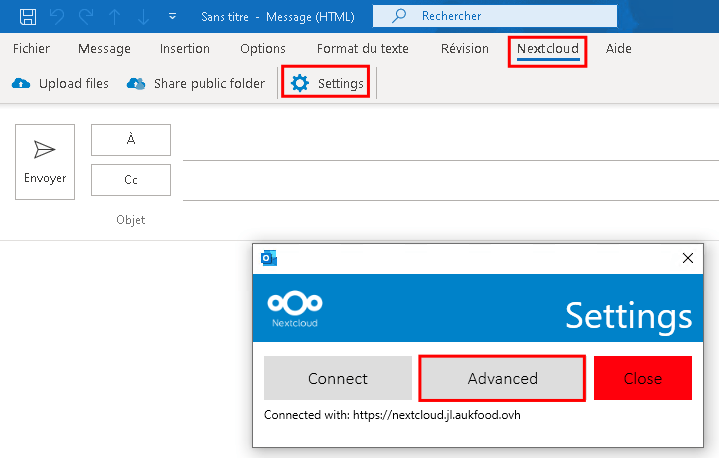Click the previous item up arrow
The height and width of the screenshot is (458, 719).
tap(115, 17)
